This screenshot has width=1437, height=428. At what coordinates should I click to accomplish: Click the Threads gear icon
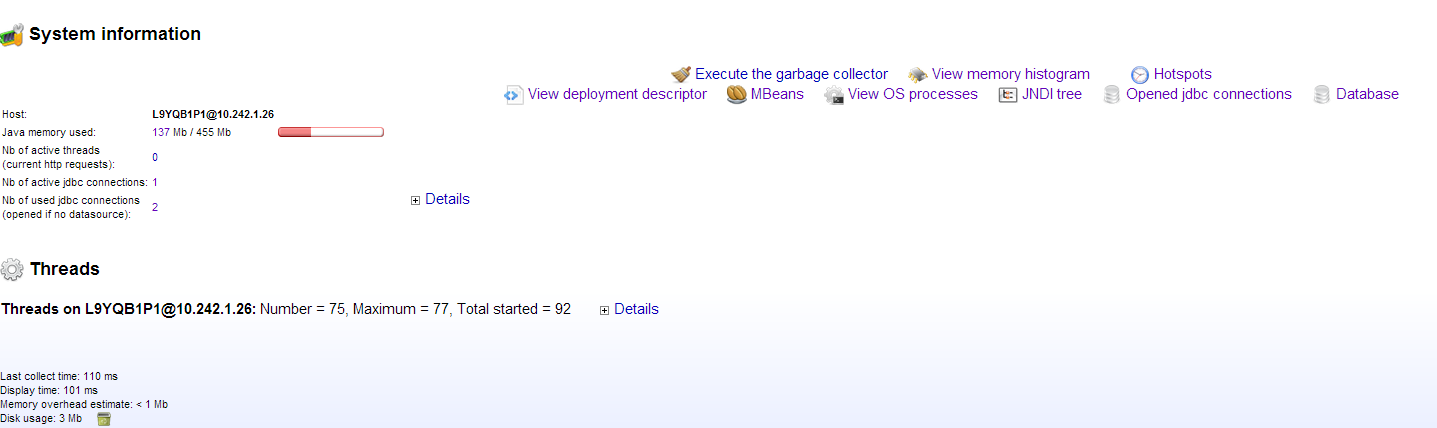click(x=12, y=269)
